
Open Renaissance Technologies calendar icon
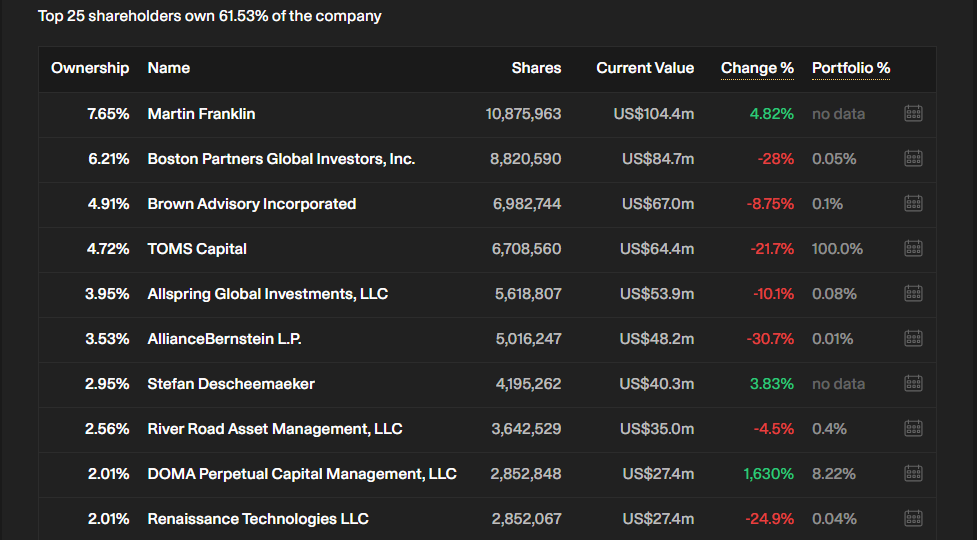[x=912, y=519]
